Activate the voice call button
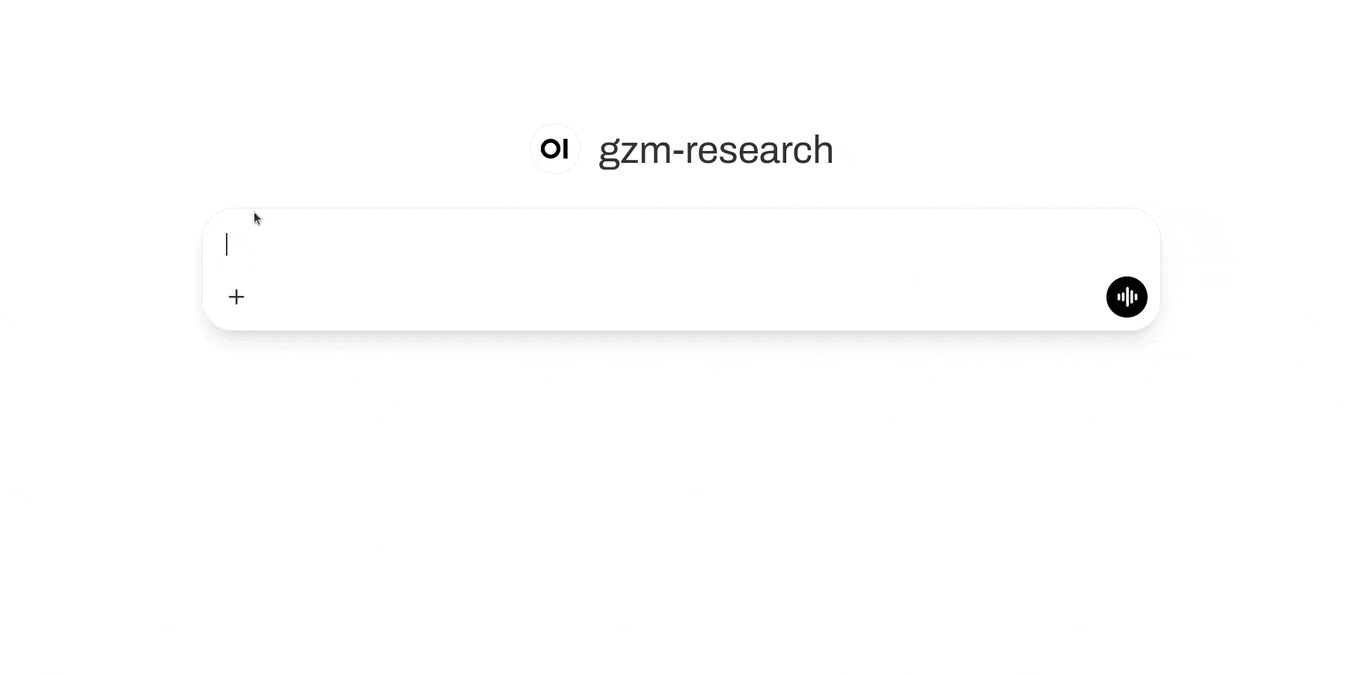The width and height of the screenshot is (1366, 674). tap(1126, 297)
